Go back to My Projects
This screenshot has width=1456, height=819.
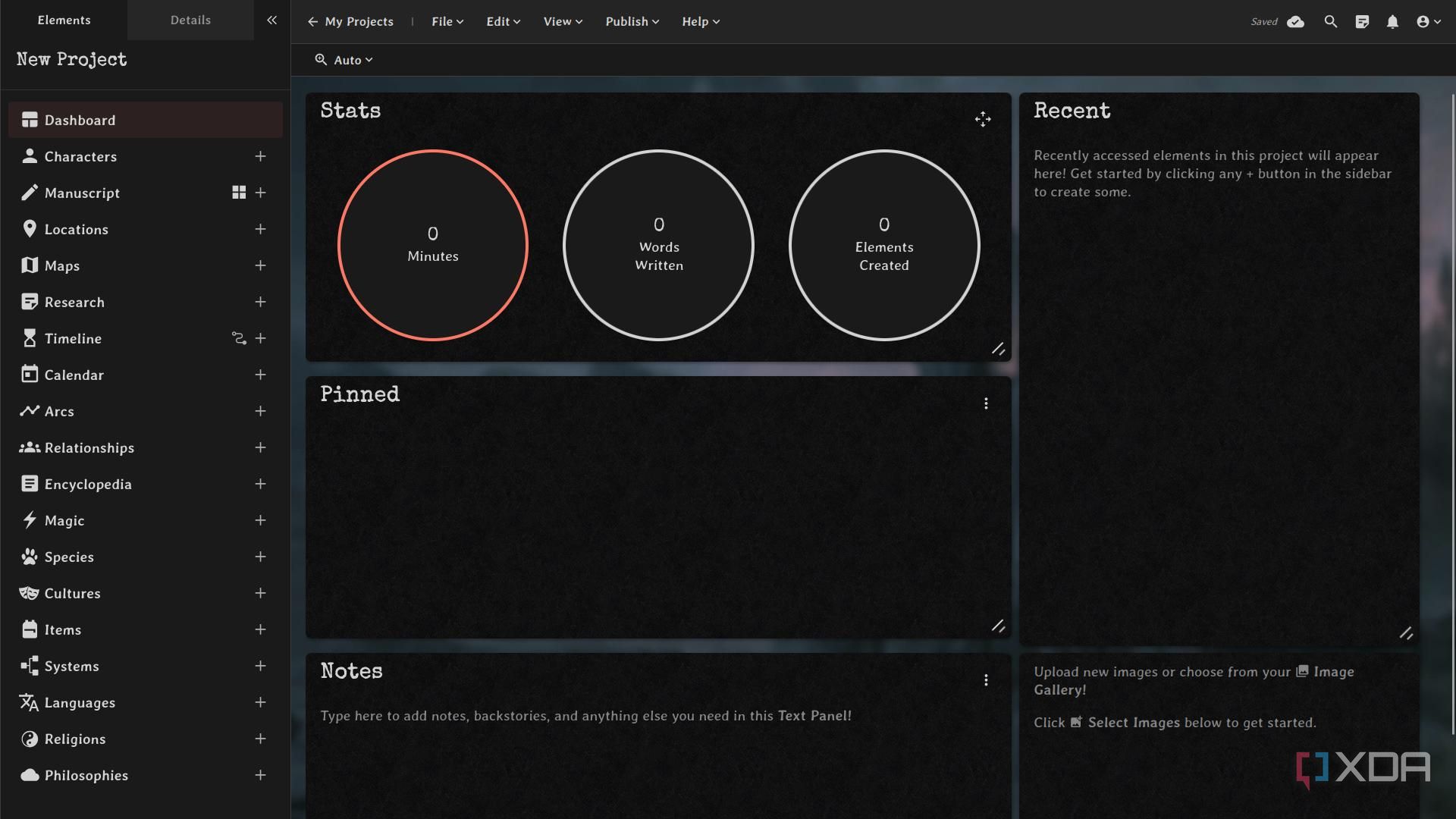click(350, 22)
